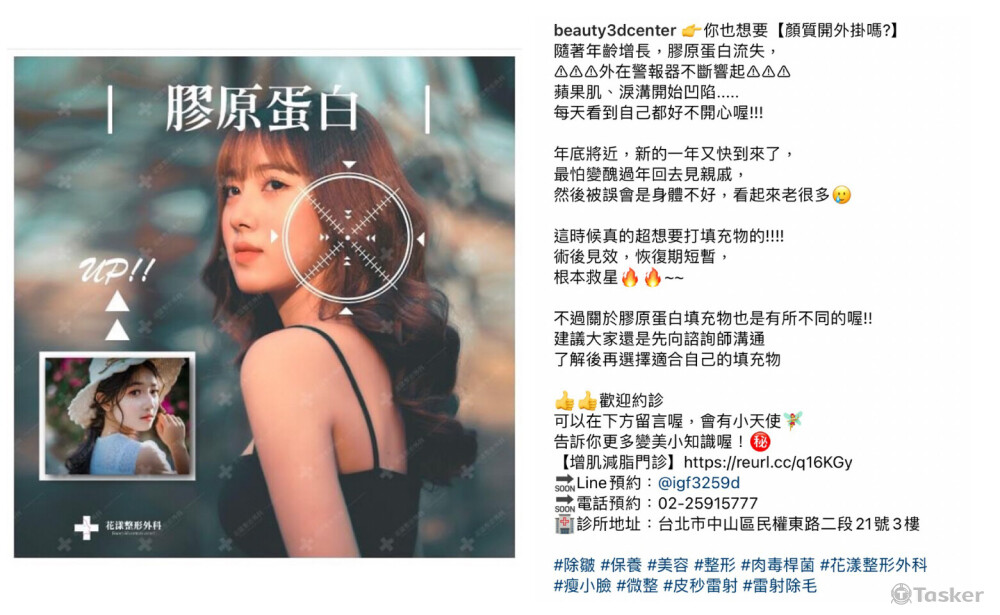The height and width of the screenshot is (615, 1000).
Task: Open the #雷射除毛 hashtag
Action: coord(779,586)
